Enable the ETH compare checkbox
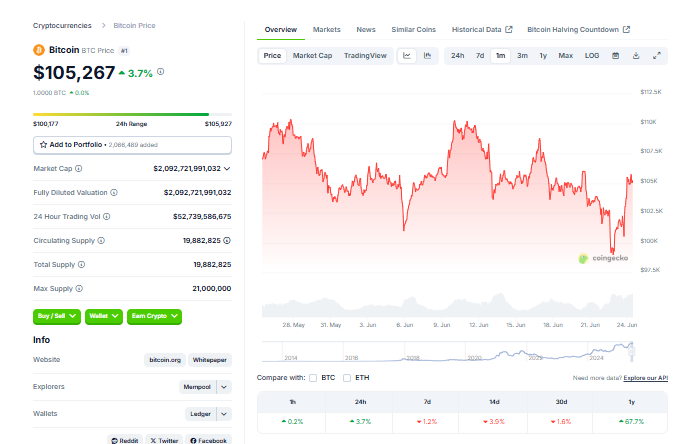697x444 pixels. pos(347,378)
